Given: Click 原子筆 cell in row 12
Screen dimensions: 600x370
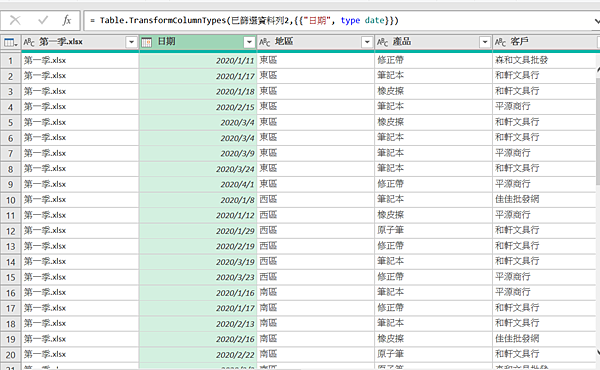Looking at the screenshot, I should 434,231.
